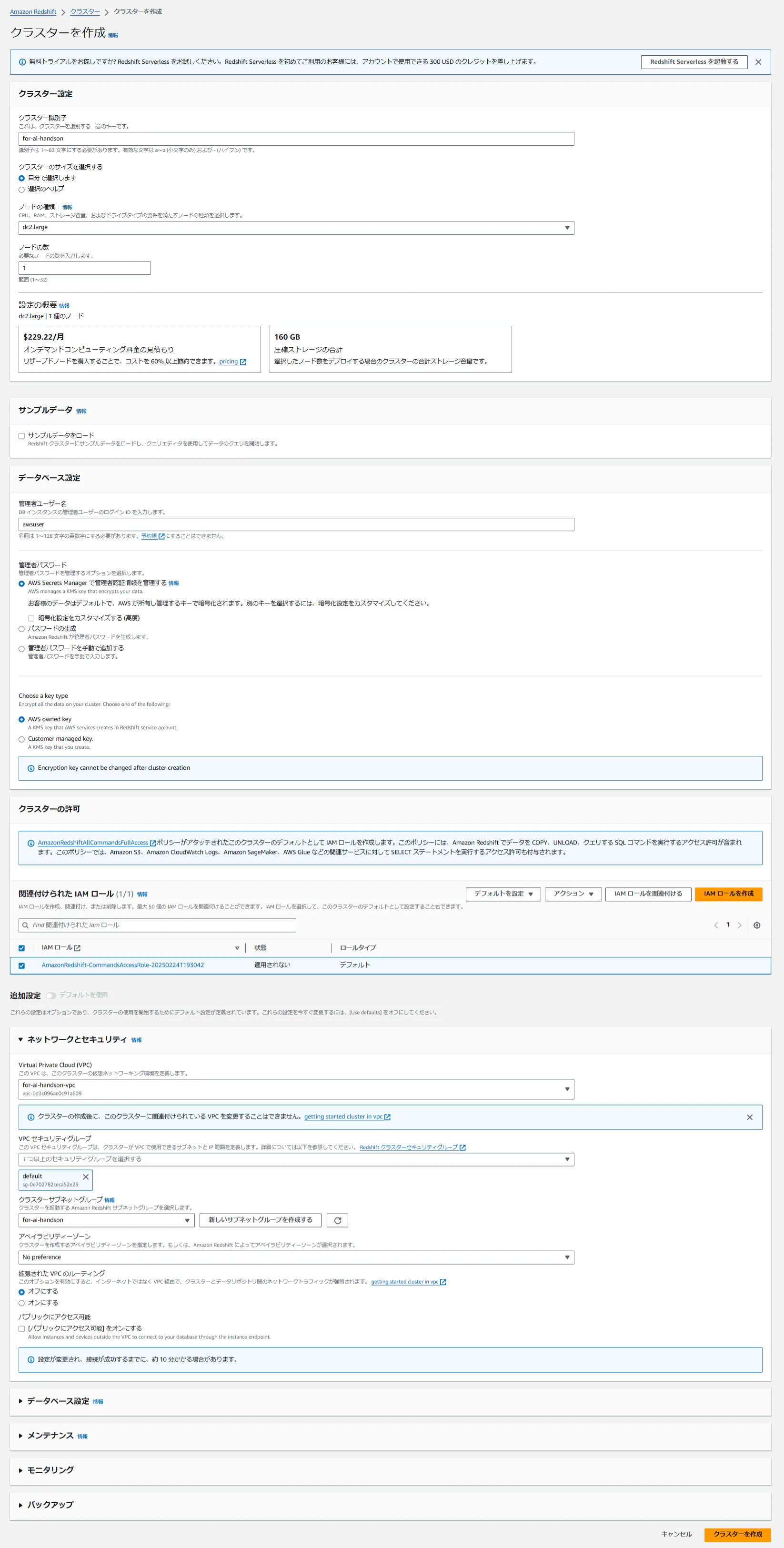Open the pricing link for reserved nodes

(x=232, y=362)
